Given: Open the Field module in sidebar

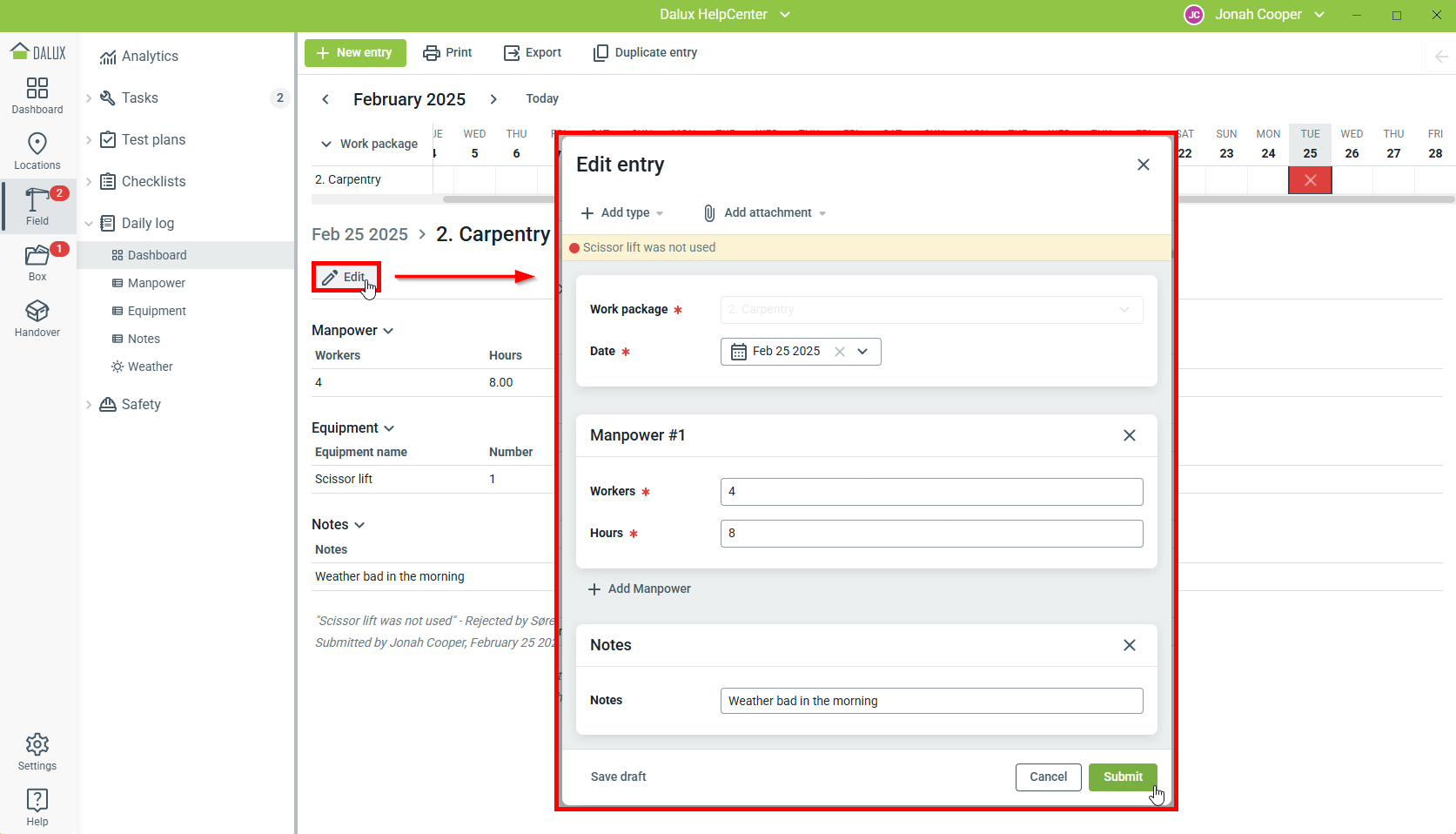Looking at the screenshot, I should [x=37, y=206].
